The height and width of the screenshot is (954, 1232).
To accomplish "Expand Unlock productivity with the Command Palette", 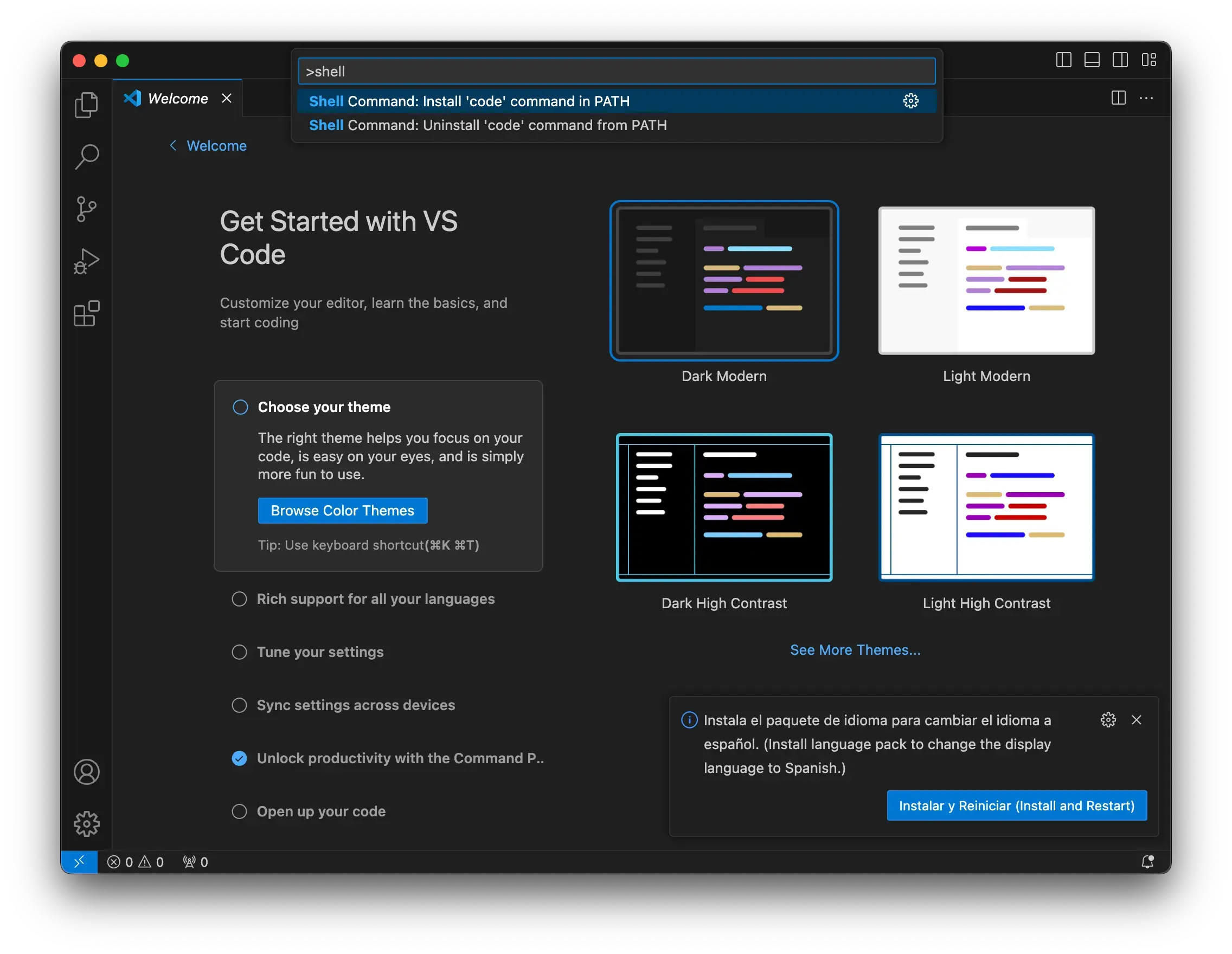I will tap(400, 758).
